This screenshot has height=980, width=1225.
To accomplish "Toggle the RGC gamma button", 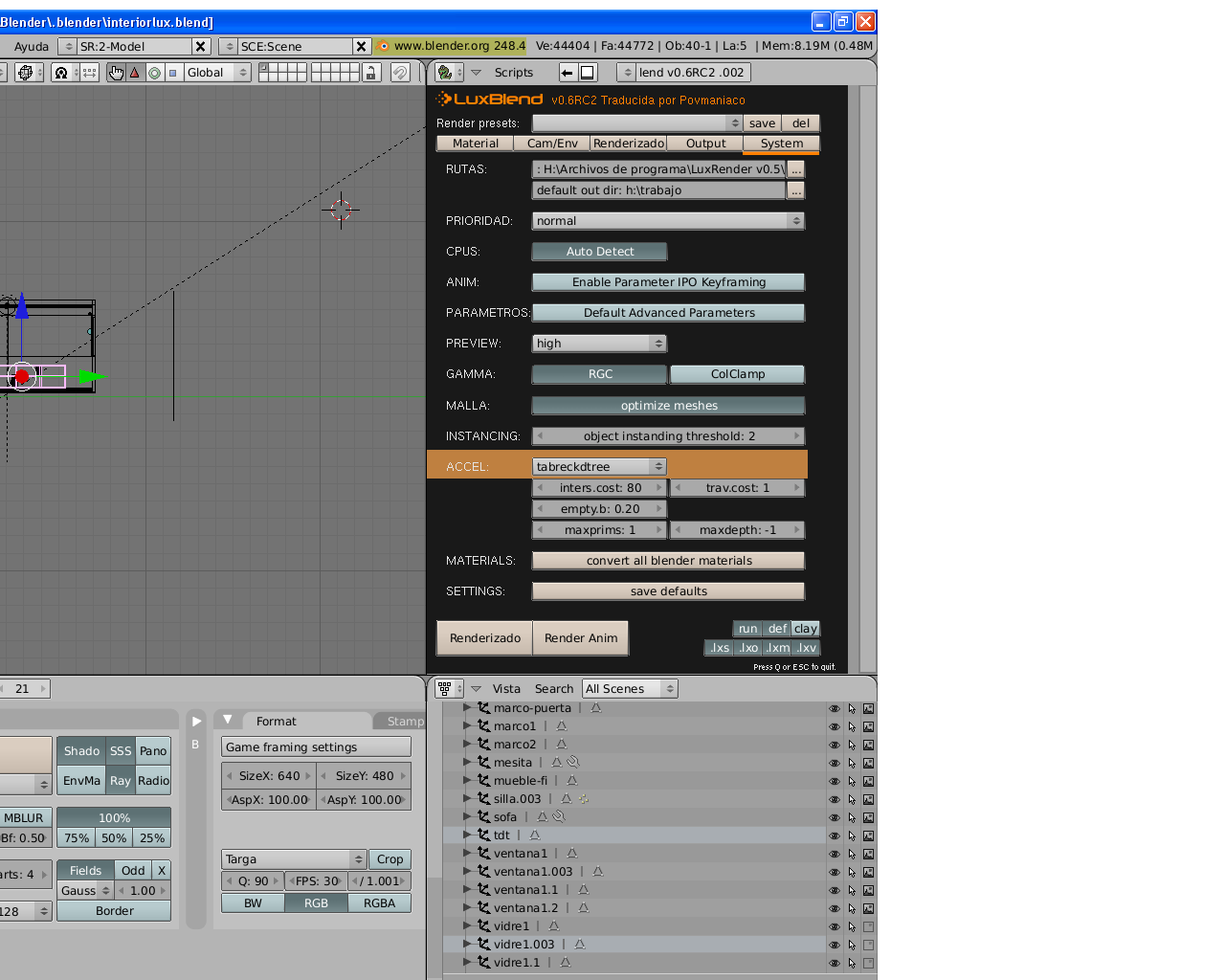I will [x=600, y=374].
